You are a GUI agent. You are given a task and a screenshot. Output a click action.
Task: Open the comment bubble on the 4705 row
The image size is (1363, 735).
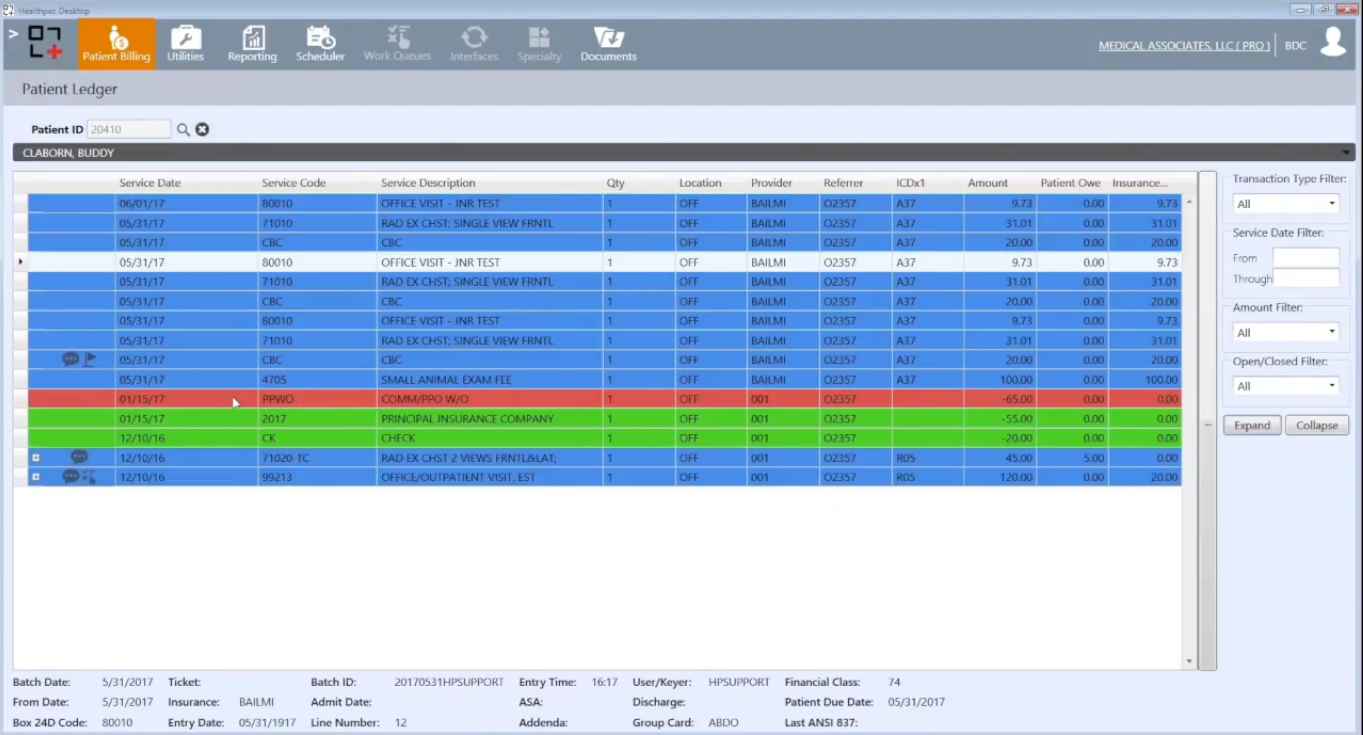68,360
